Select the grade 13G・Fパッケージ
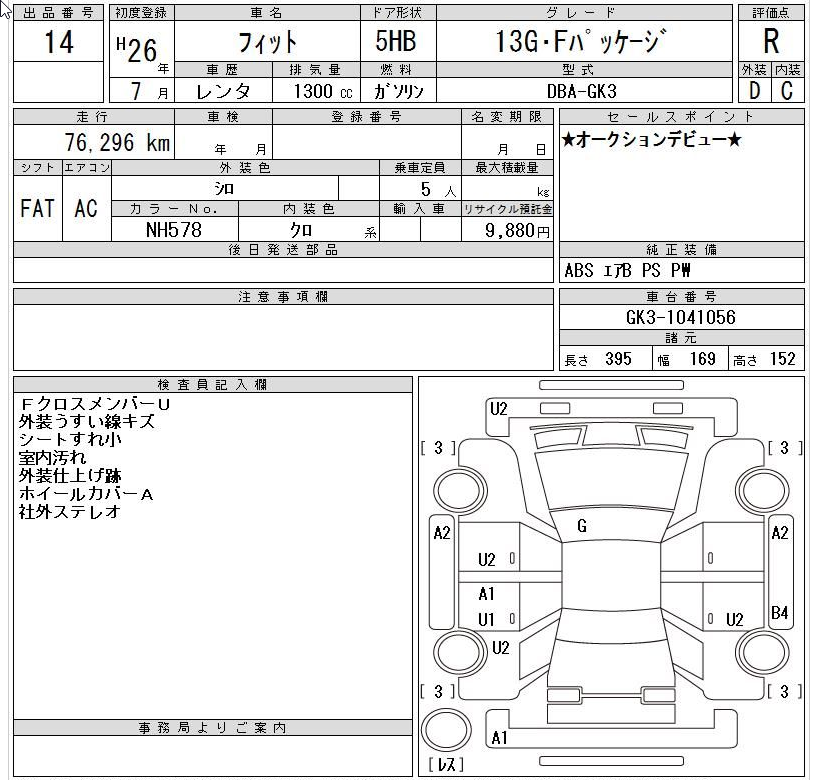 click(x=580, y=42)
